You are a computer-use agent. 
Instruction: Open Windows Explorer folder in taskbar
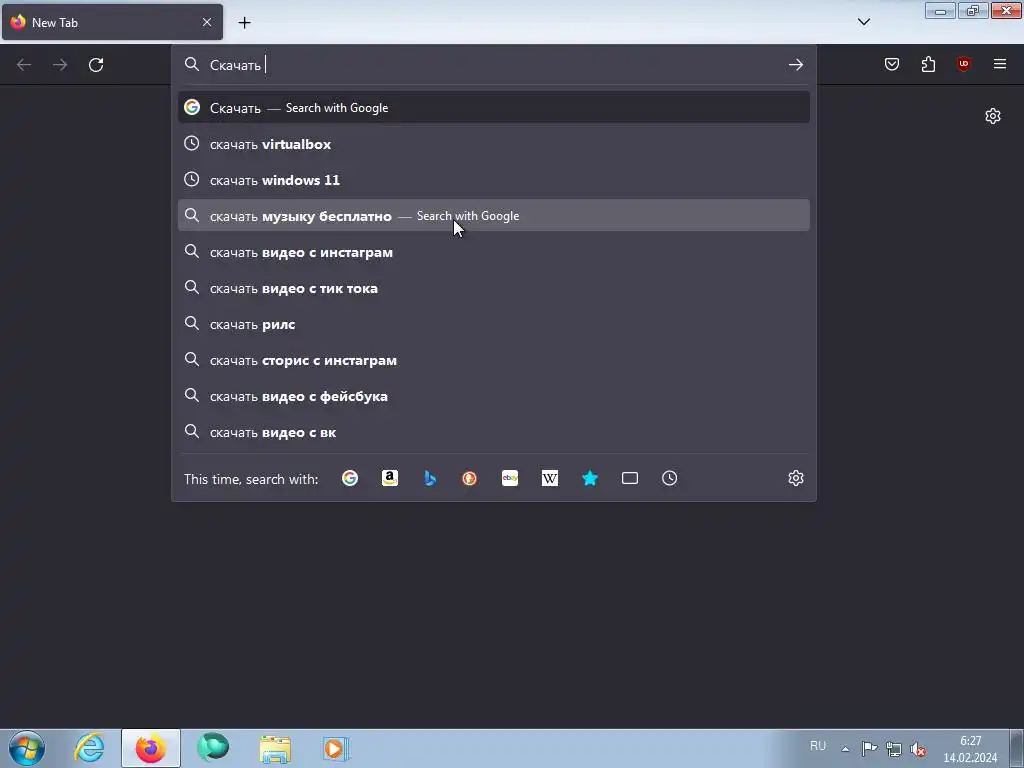275,748
